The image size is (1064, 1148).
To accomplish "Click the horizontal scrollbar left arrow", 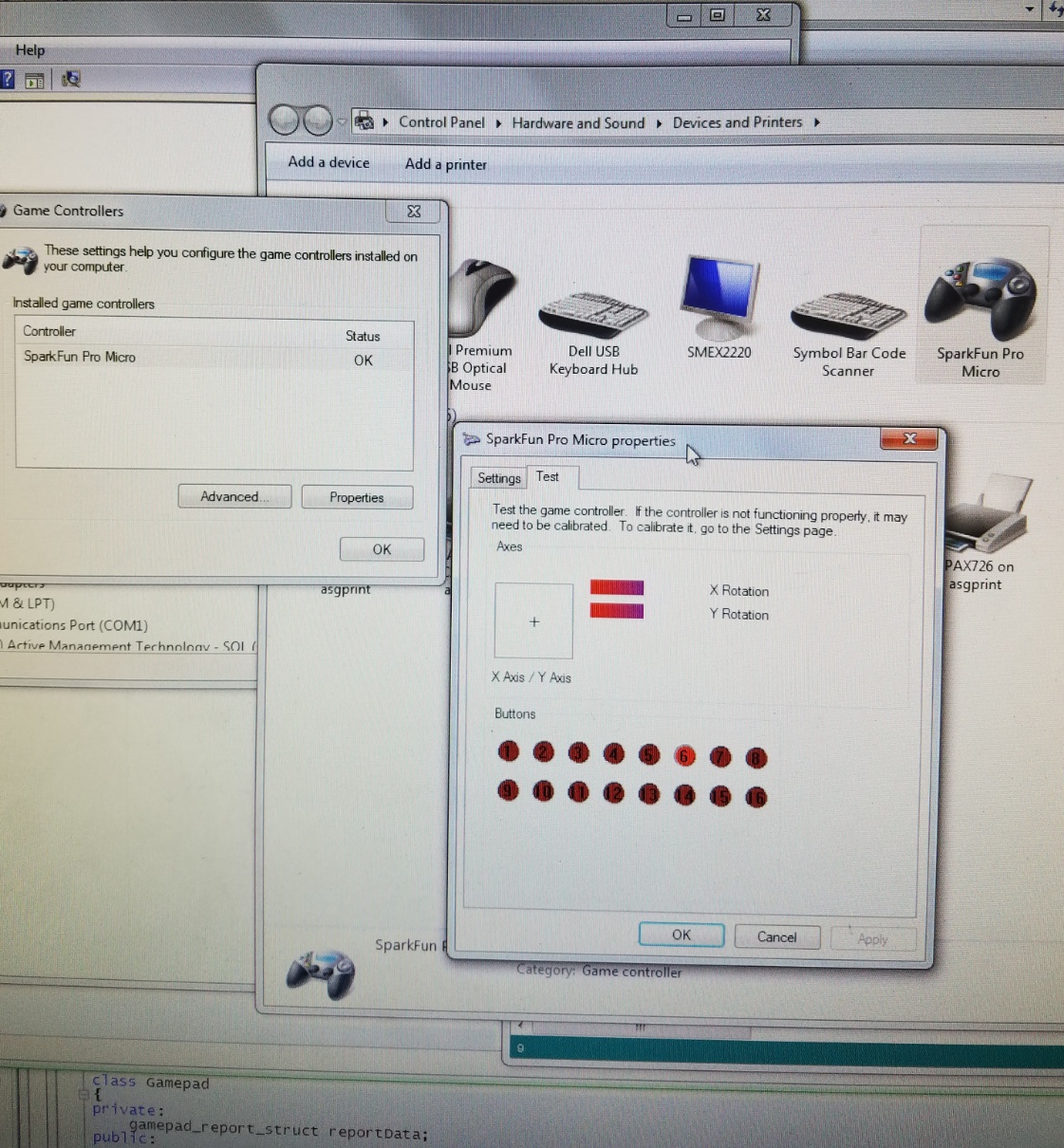I will point(520,1026).
